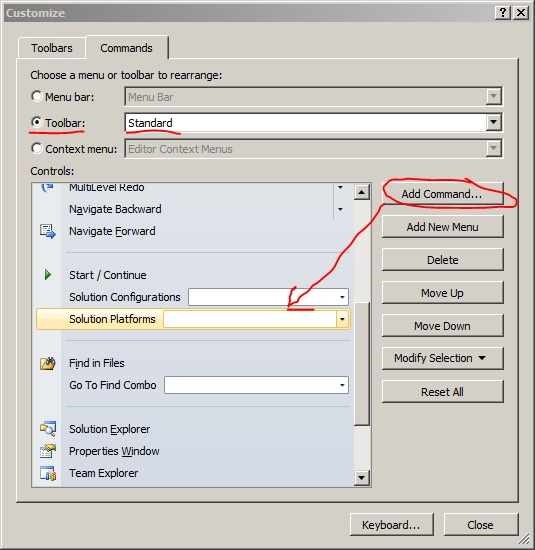Viewport: 535px width, 550px height.
Task: Click the Find in Files folder icon
Action: 47,363
